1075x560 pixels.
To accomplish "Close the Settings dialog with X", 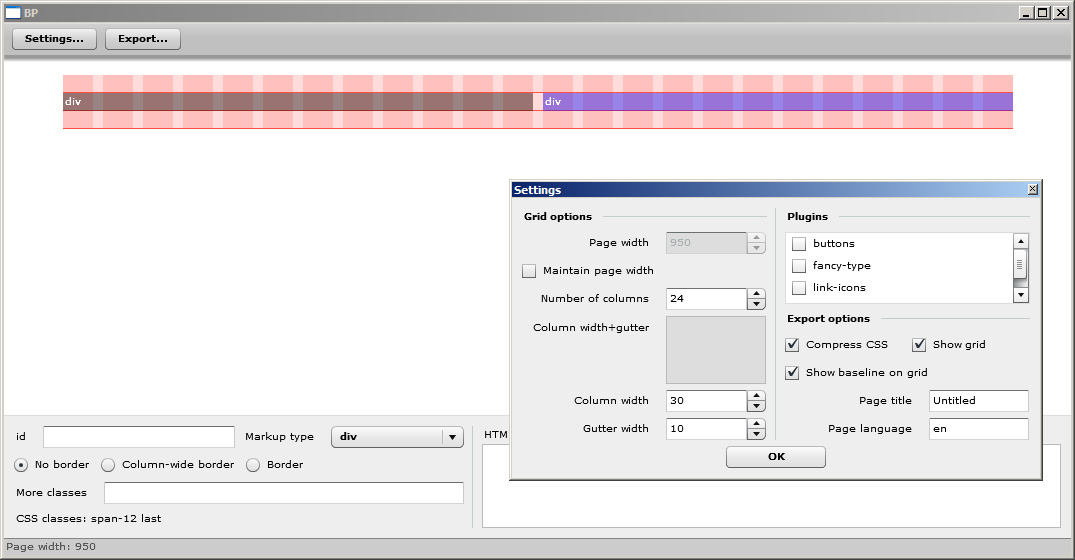I will 1032,190.
